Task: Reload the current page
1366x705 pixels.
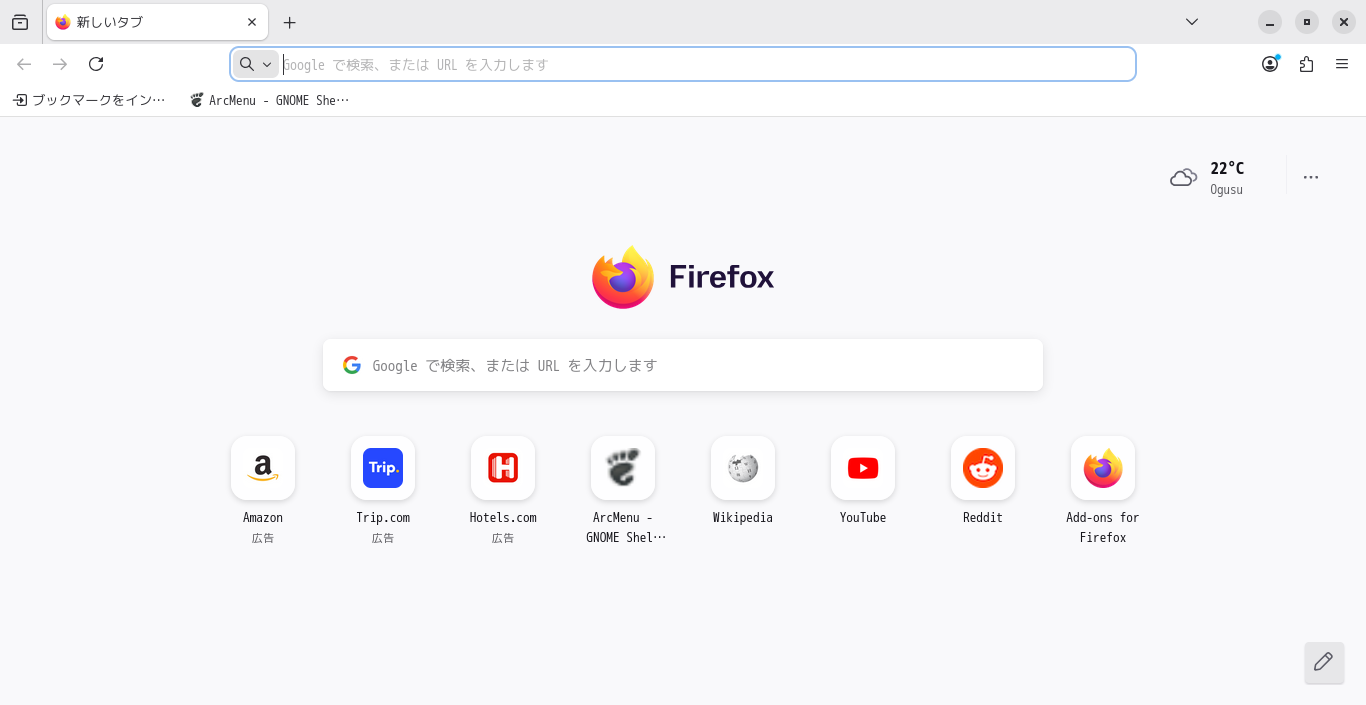Action: [x=96, y=64]
